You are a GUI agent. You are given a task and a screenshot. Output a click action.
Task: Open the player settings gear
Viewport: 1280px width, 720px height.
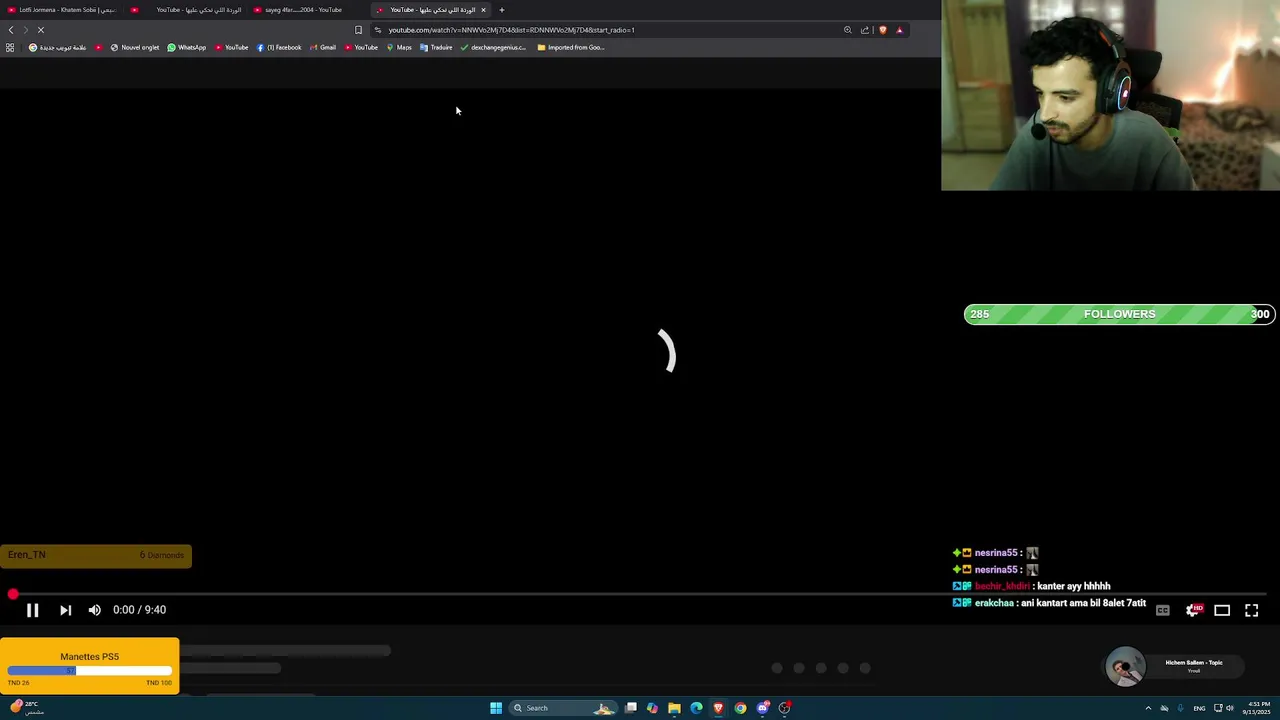[1193, 610]
